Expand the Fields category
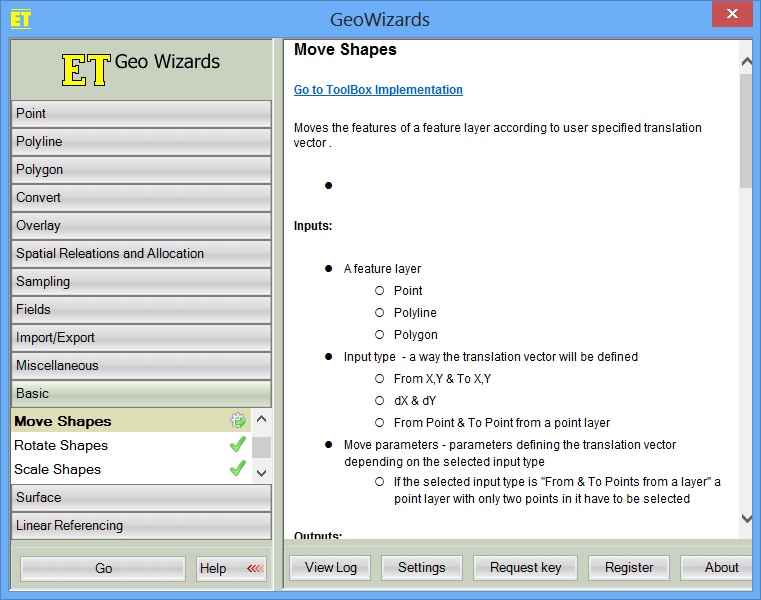The height and width of the screenshot is (600, 761). pyautogui.click(x=141, y=310)
